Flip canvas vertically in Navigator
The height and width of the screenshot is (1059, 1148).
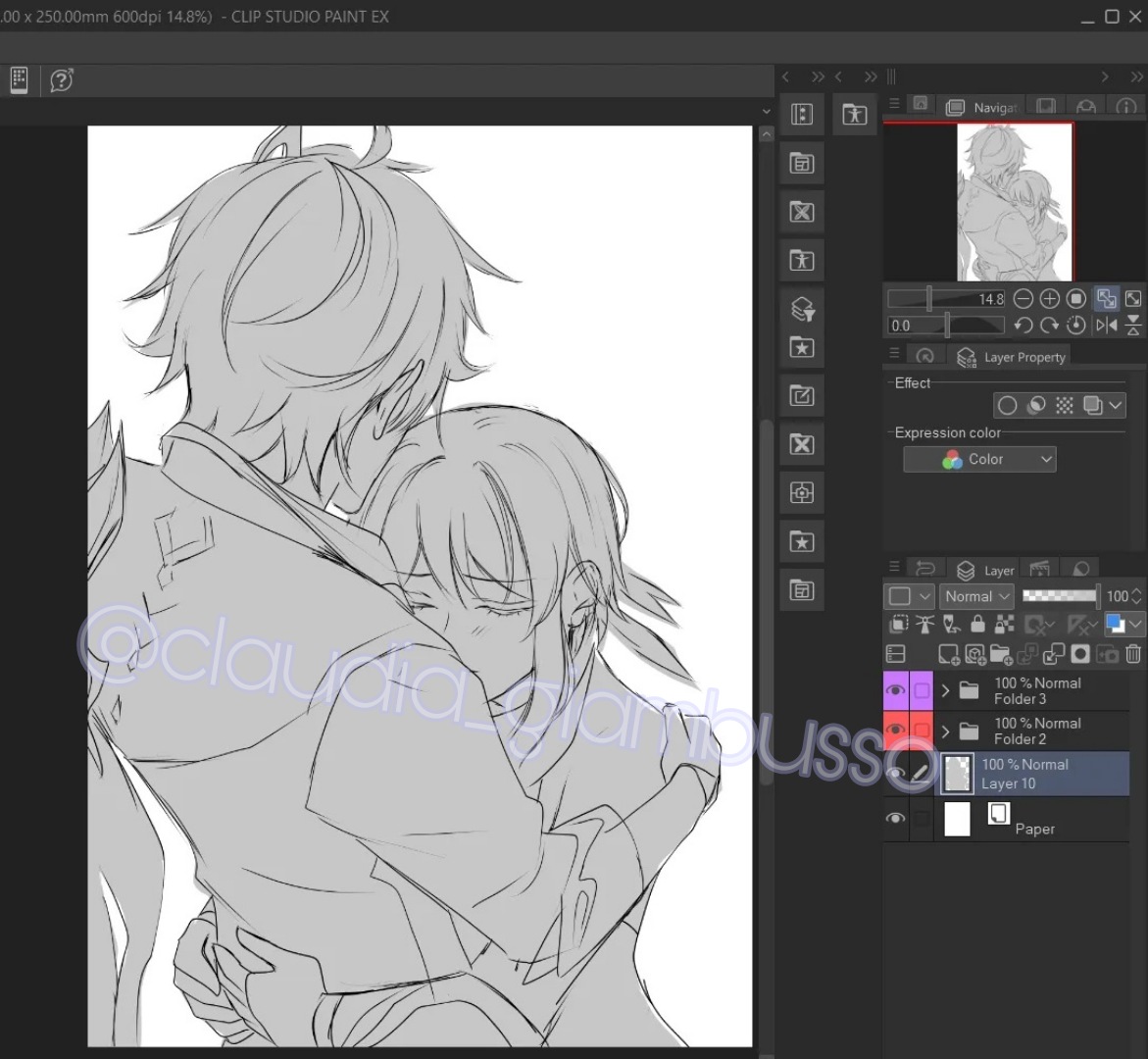[1133, 326]
